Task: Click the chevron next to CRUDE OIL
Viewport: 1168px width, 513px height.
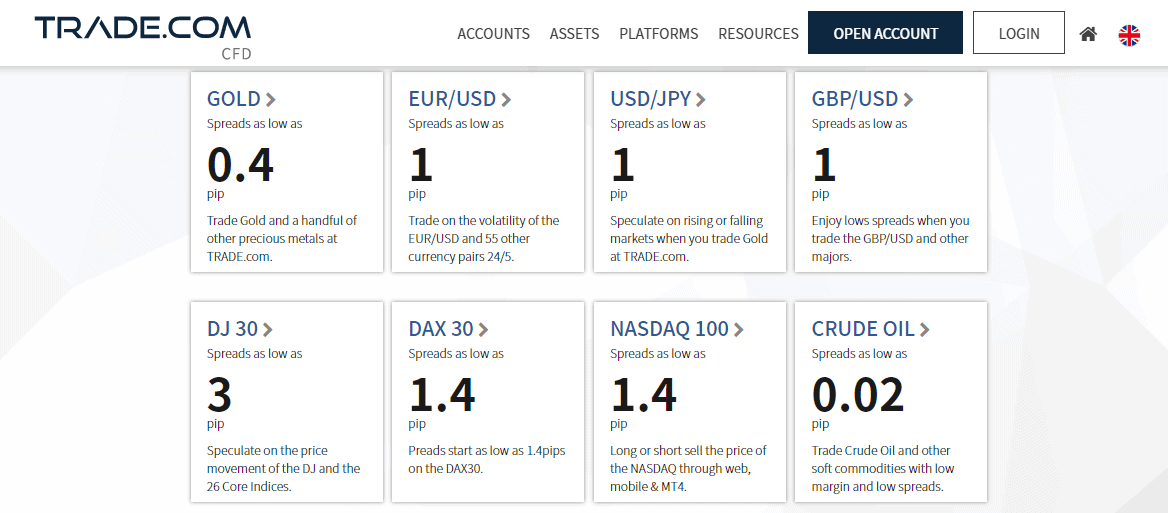Action: point(924,329)
